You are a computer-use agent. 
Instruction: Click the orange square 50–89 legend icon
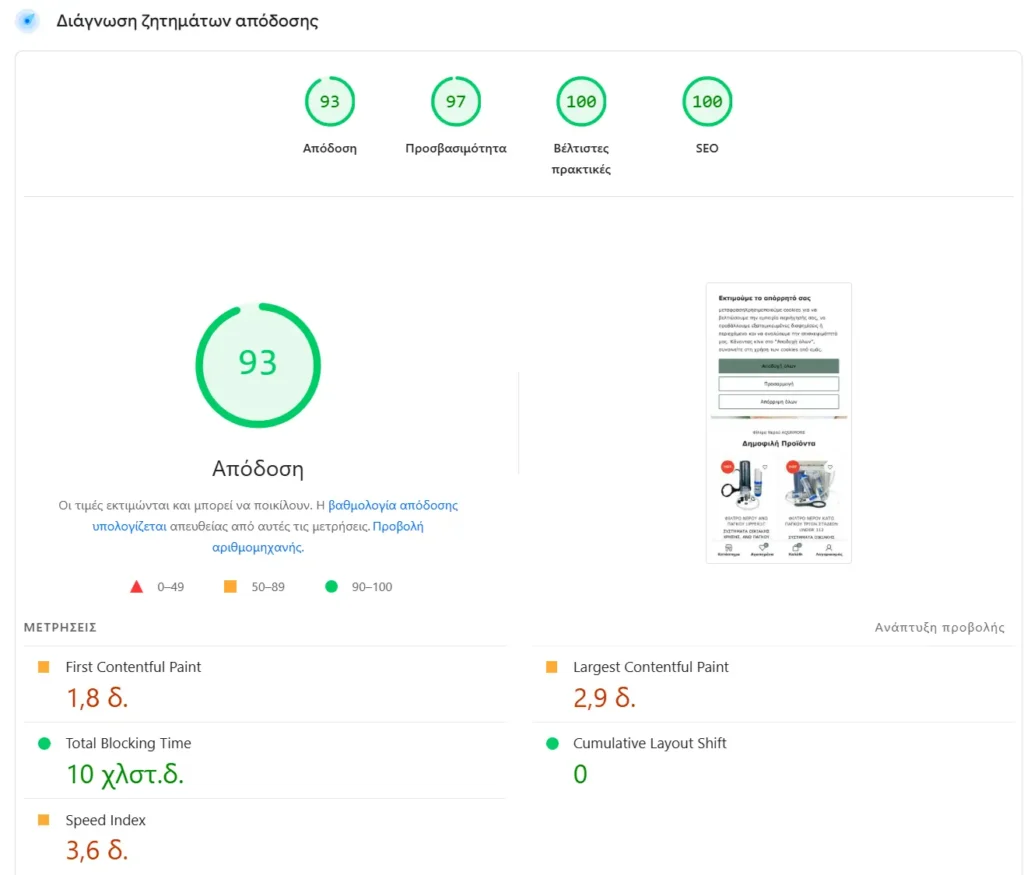click(x=231, y=587)
